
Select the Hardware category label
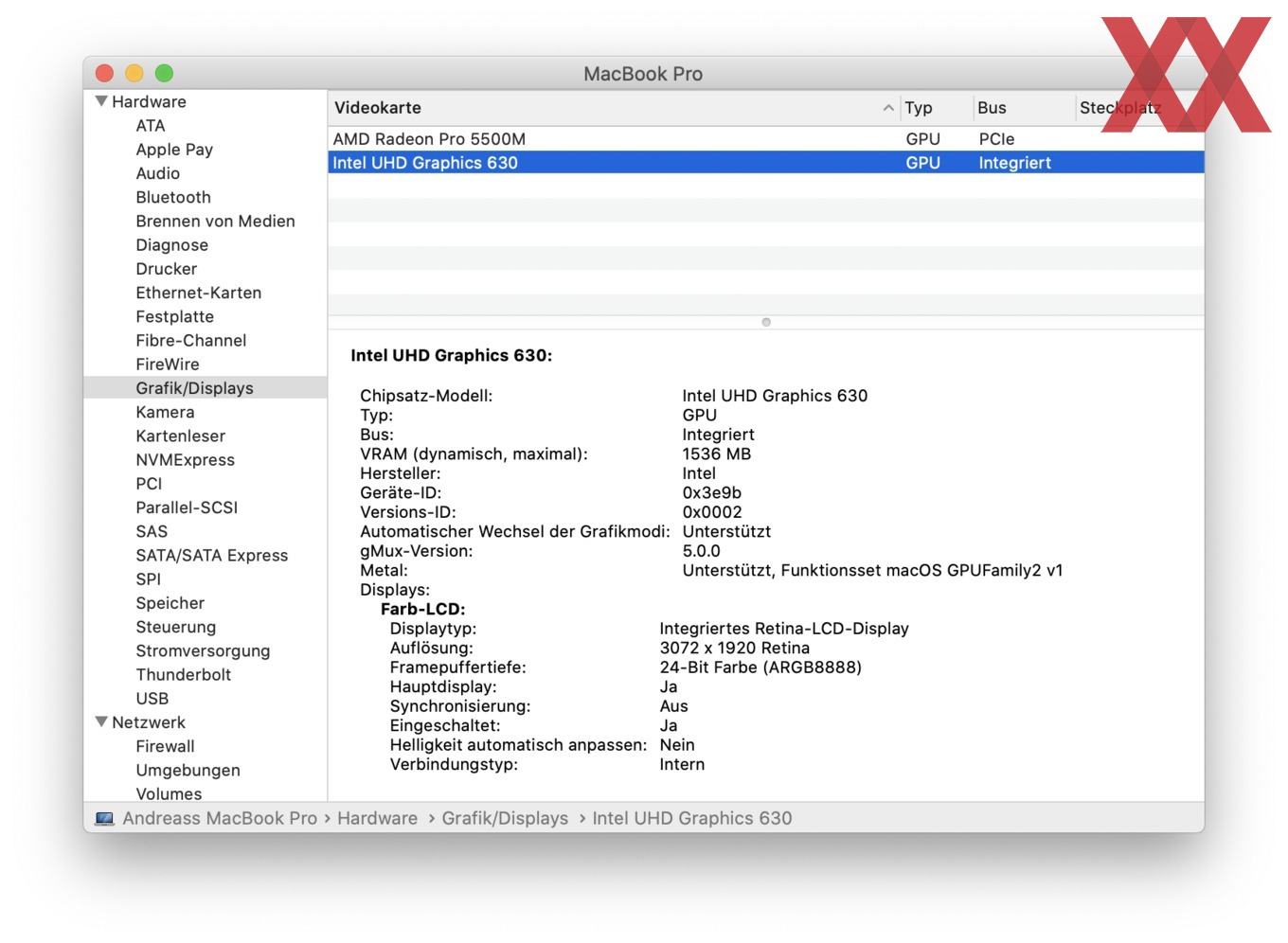tap(149, 101)
